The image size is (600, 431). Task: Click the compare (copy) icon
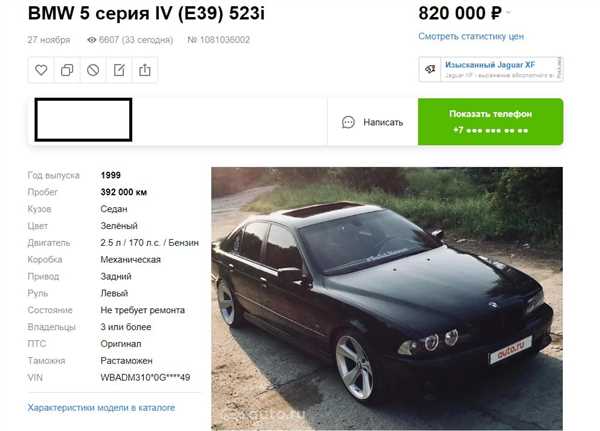coord(67,70)
